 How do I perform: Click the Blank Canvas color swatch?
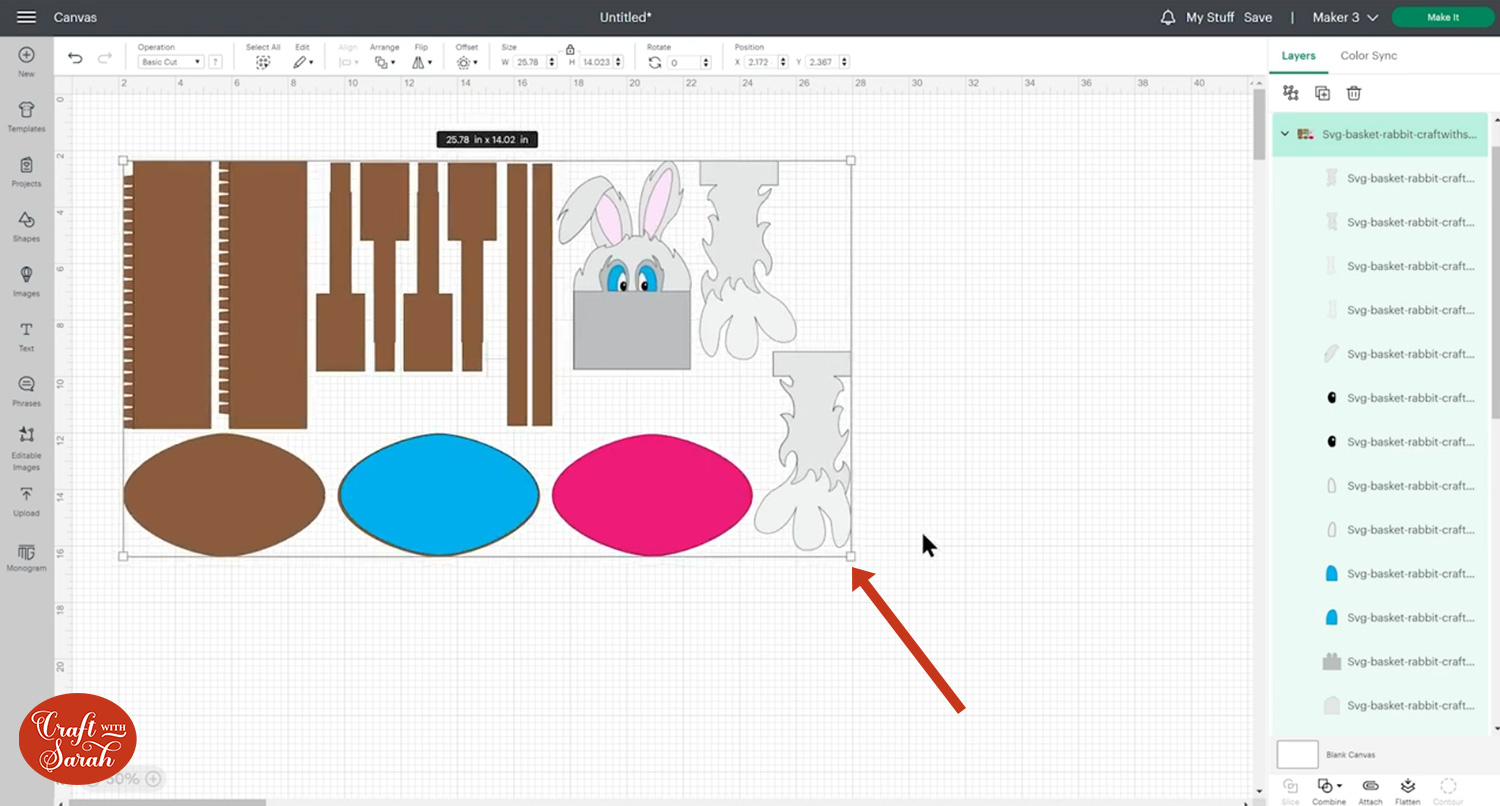coord(1297,754)
